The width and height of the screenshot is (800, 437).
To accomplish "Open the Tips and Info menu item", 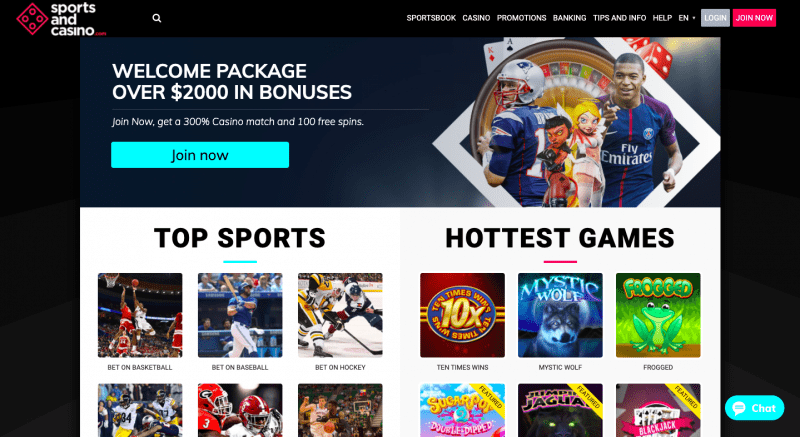I will pyautogui.click(x=619, y=18).
